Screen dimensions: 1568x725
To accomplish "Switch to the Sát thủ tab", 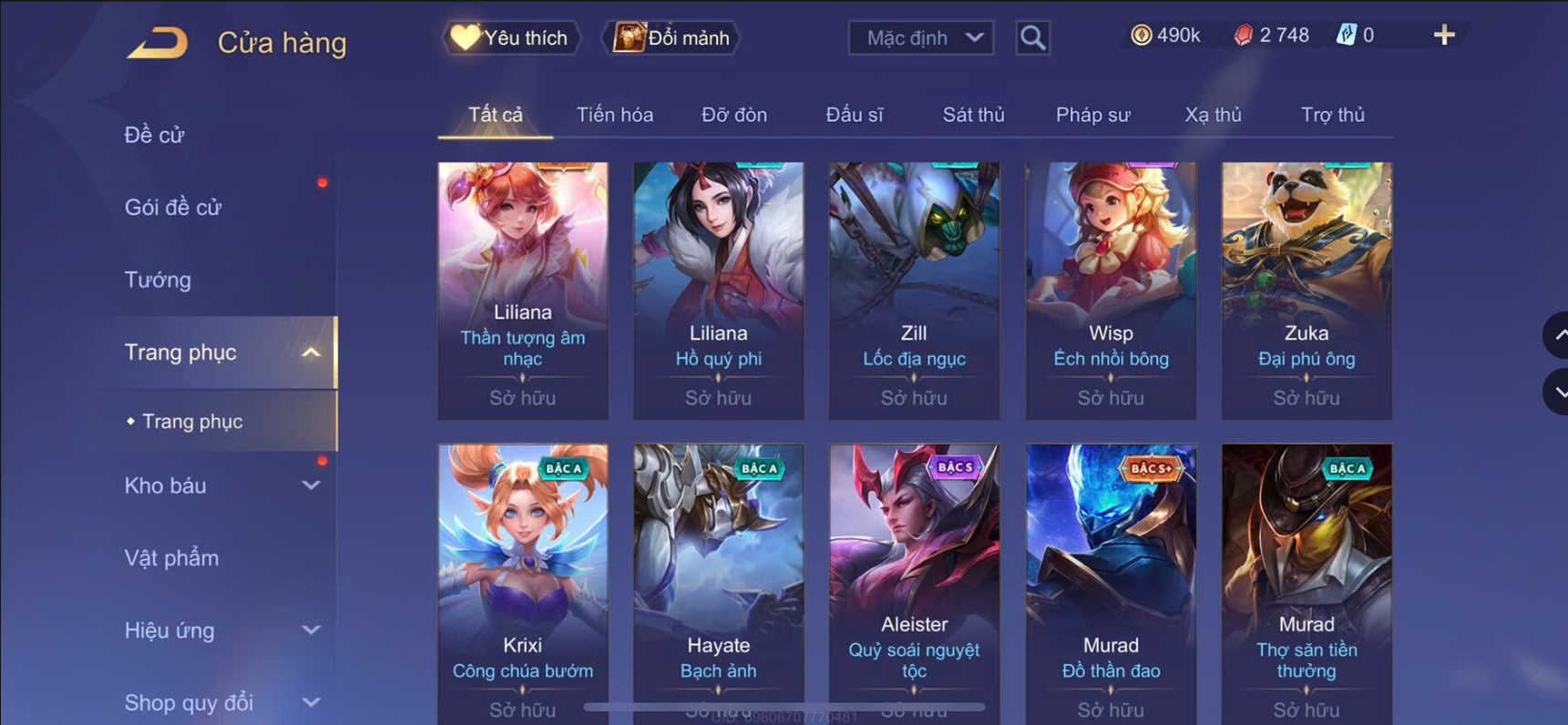I will click(x=973, y=115).
